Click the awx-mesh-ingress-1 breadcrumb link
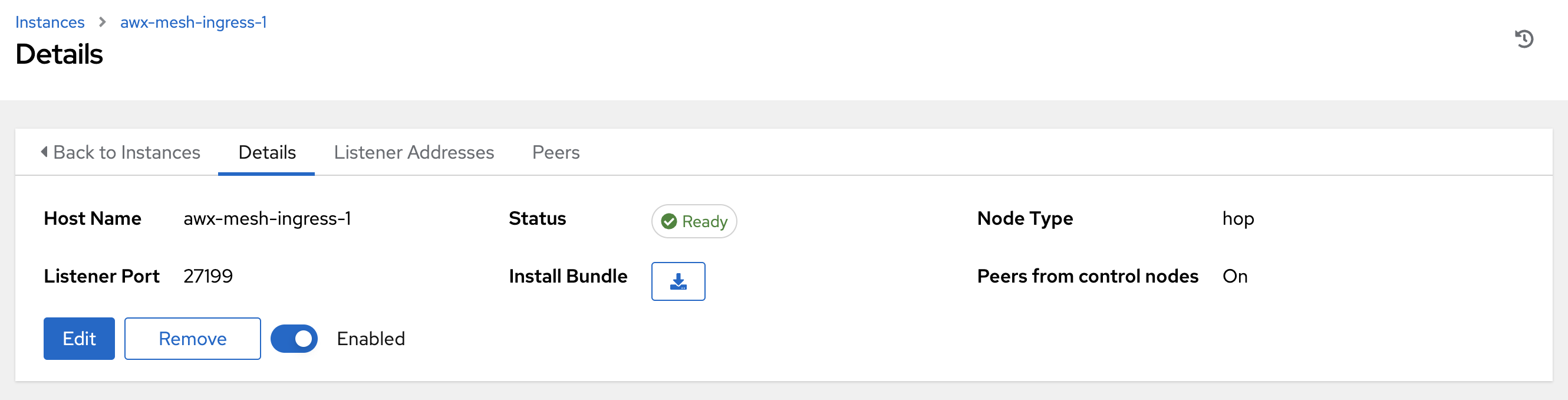 coord(193,22)
